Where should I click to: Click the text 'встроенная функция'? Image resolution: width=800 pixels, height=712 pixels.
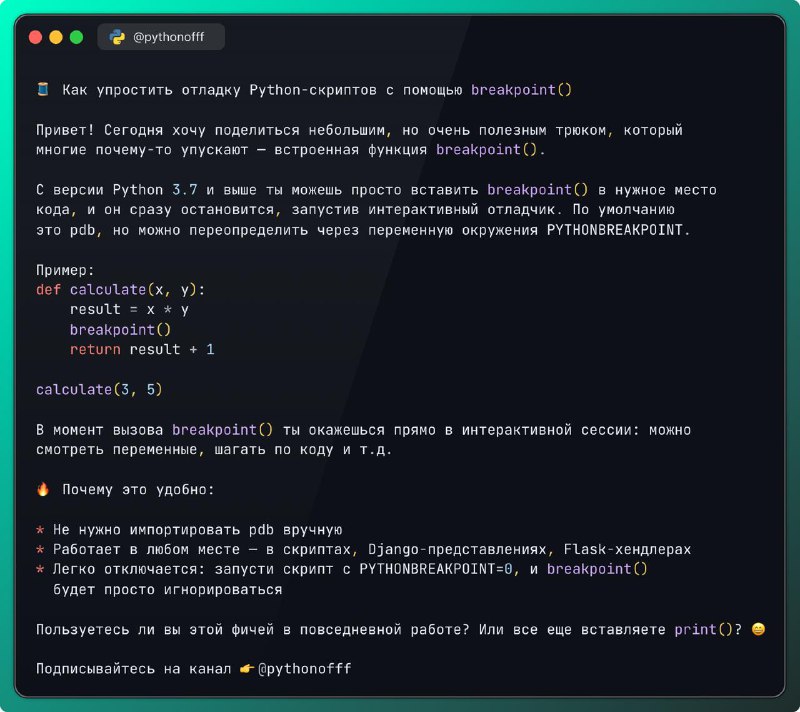pos(351,150)
